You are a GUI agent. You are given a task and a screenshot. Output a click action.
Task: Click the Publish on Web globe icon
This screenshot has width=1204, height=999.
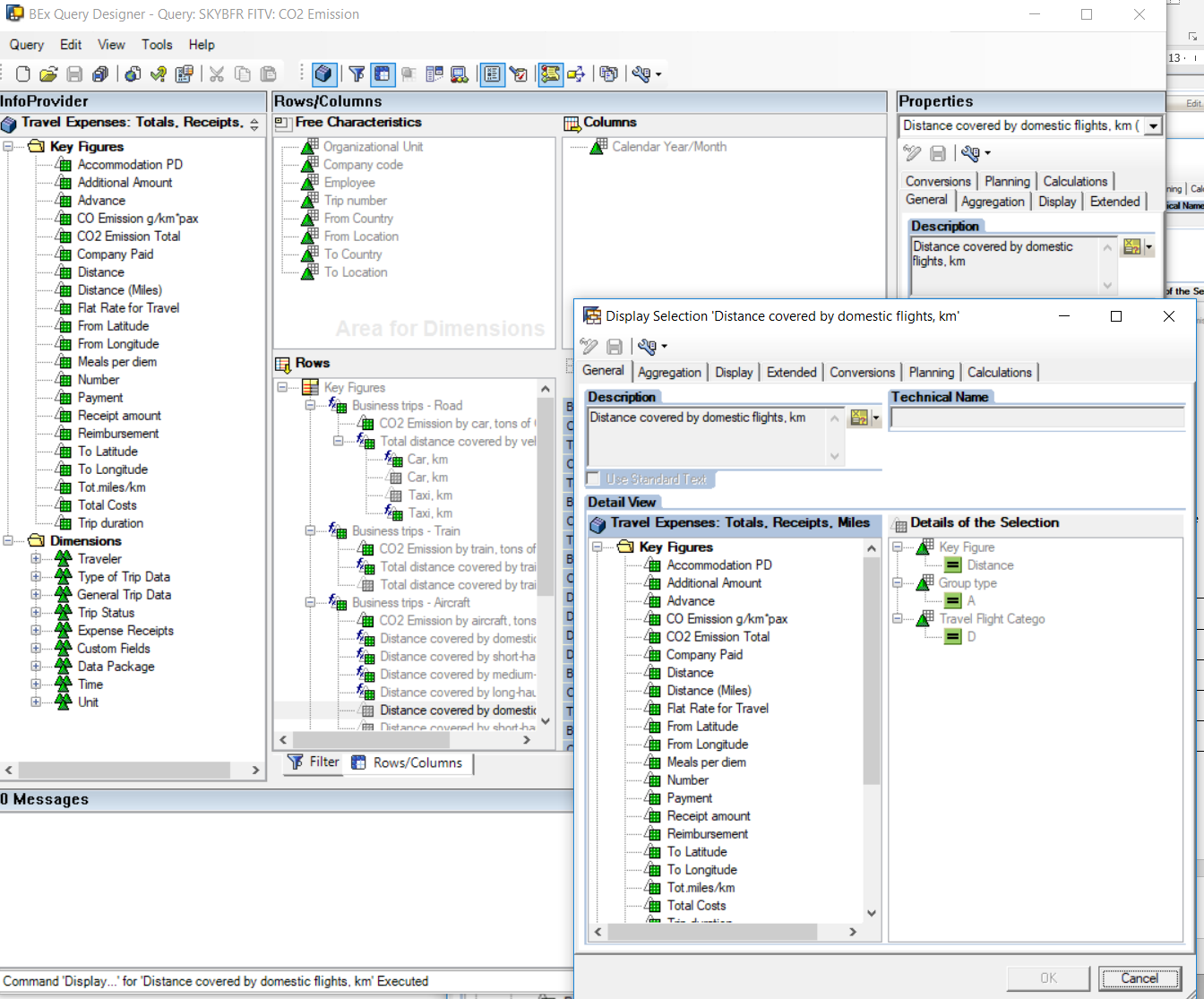(x=133, y=74)
